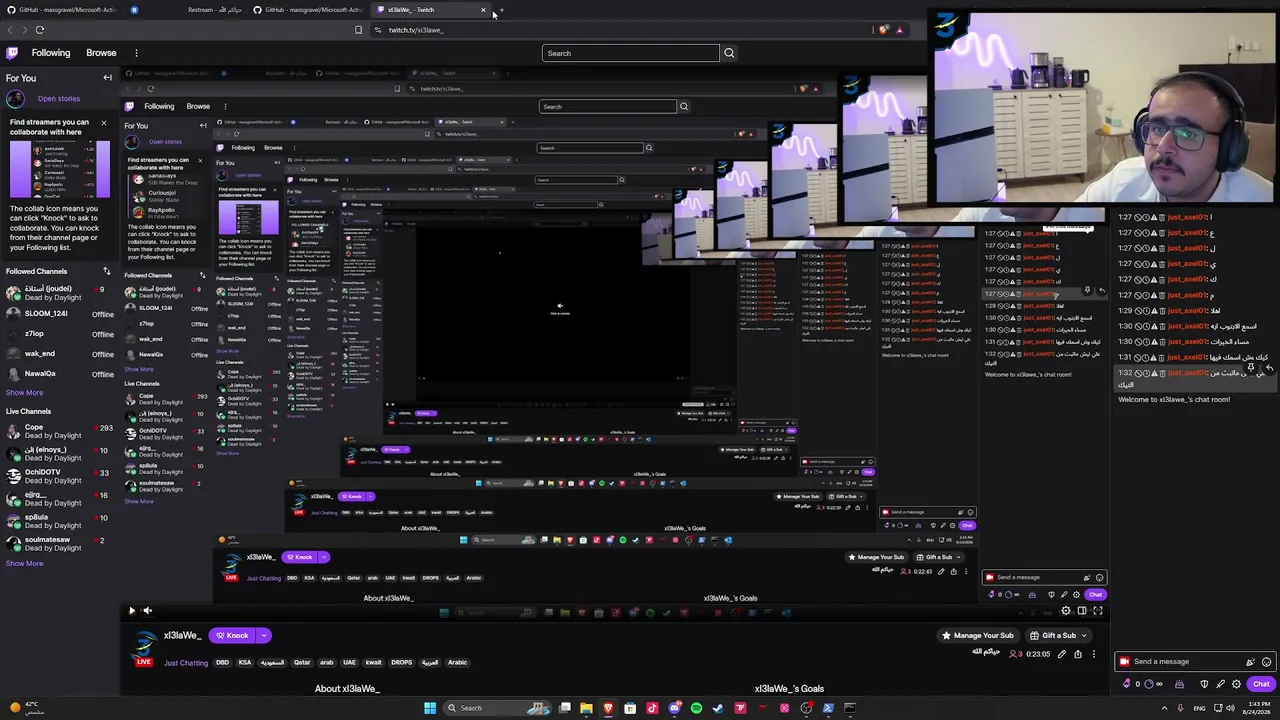Open chat settings gear icon
The image size is (1280, 720).
click(x=1237, y=684)
